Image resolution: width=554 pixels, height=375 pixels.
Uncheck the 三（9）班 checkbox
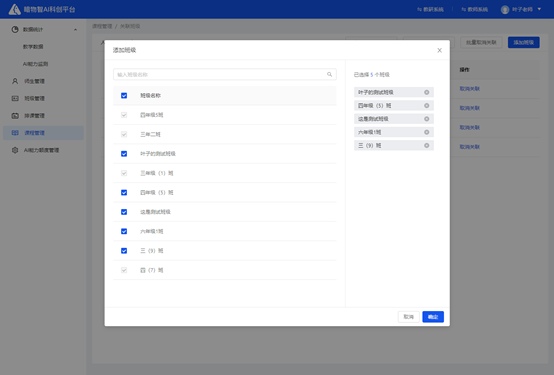[x=124, y=251]
